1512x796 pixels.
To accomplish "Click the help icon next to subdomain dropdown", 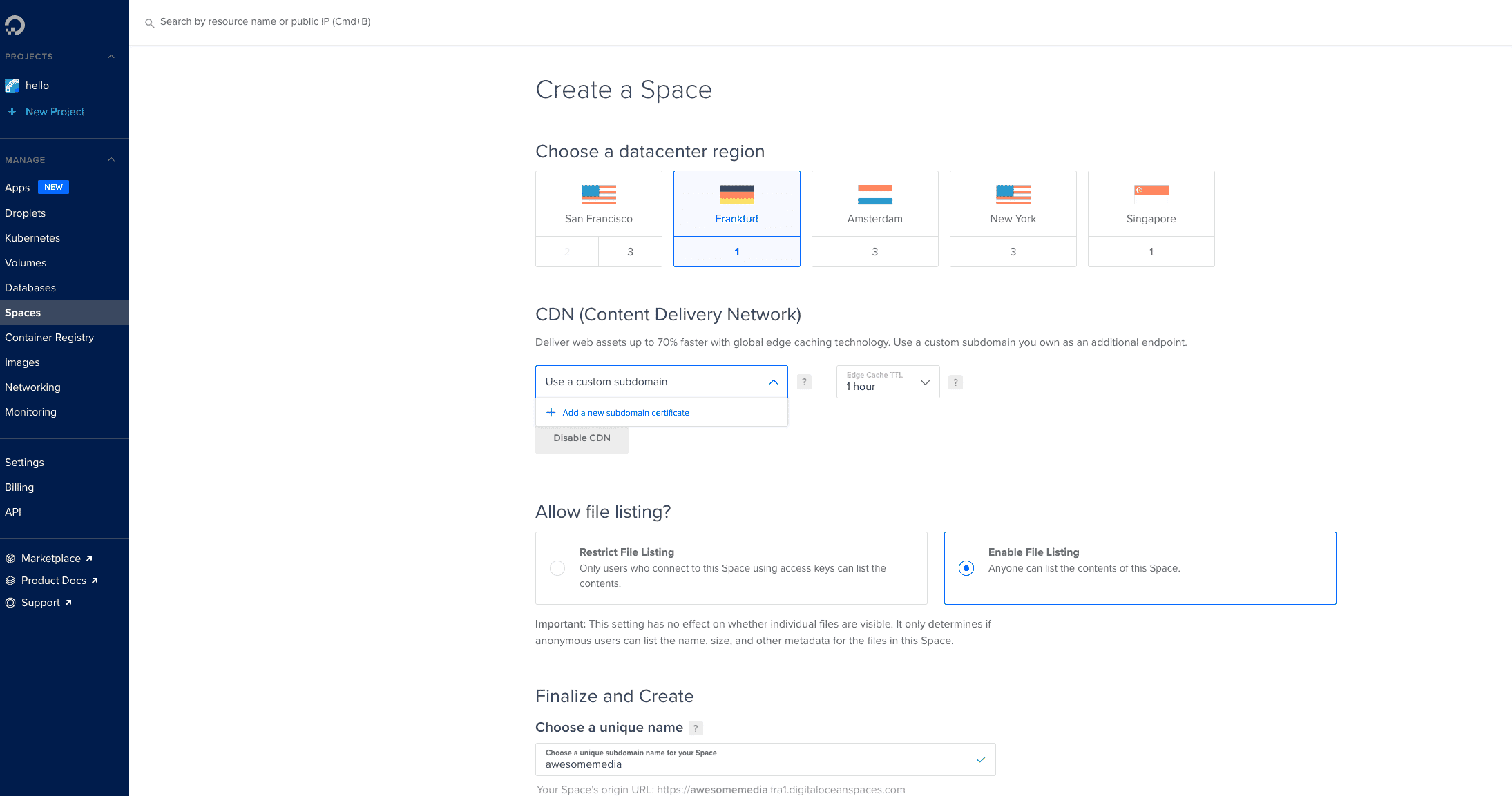I will [804, 382].
